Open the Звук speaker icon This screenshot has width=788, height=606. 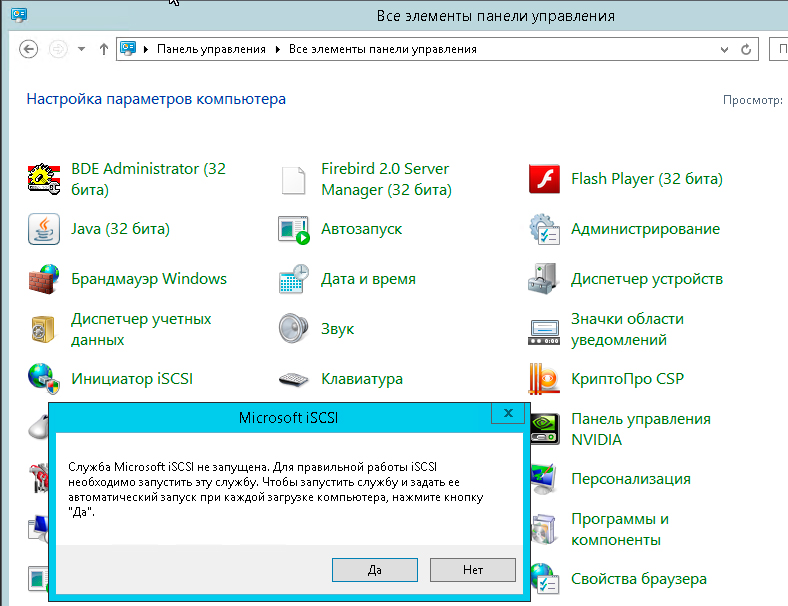click(293, 329)
